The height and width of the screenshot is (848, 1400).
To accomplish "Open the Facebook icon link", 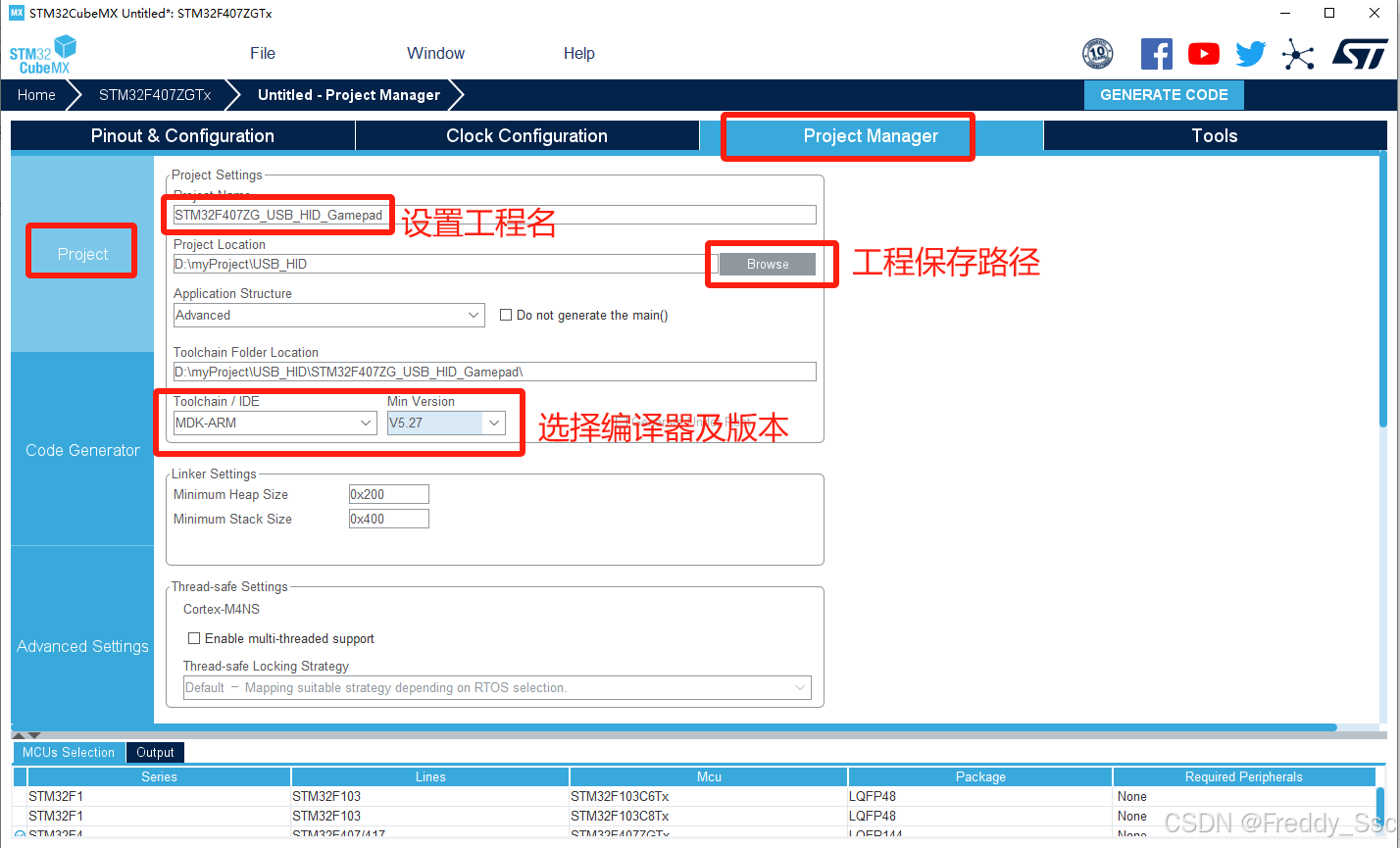I will click(x=1157, y=54).
